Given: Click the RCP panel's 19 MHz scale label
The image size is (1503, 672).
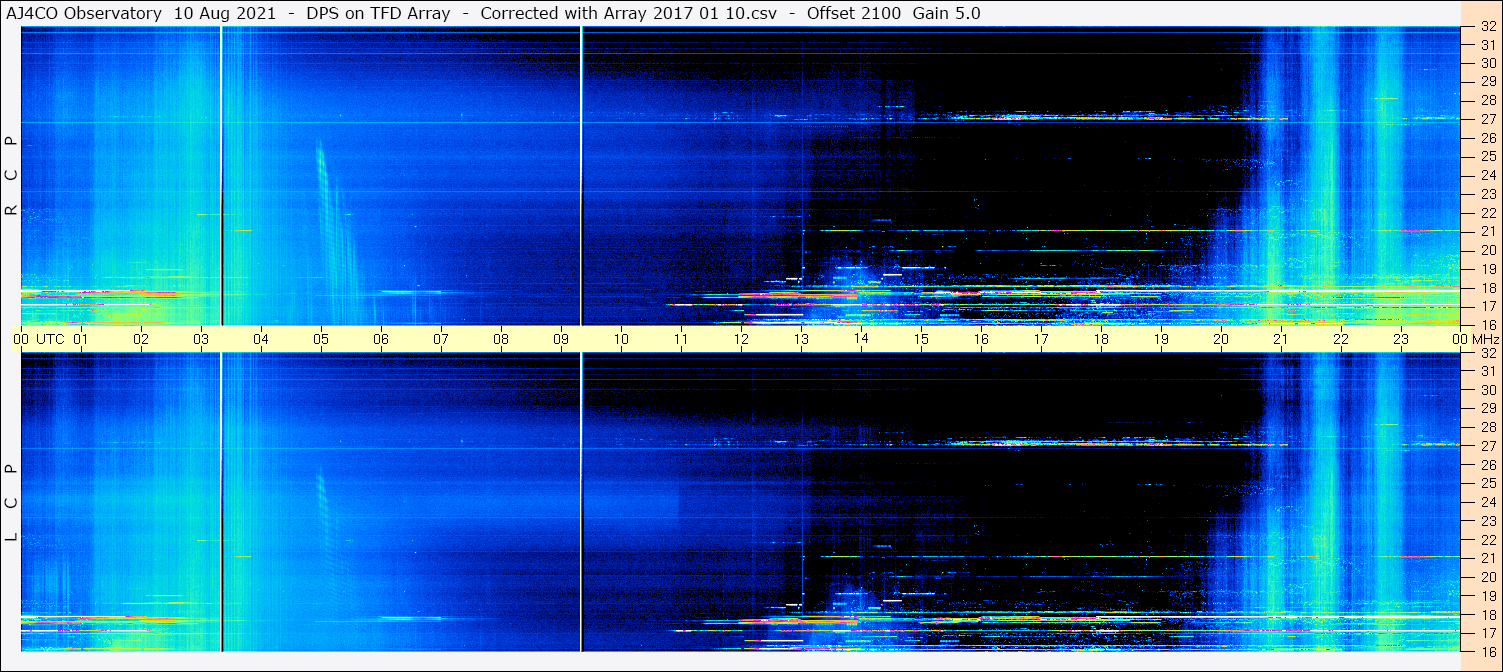Looking at the screenshot, I should [x=1487, y=268].
